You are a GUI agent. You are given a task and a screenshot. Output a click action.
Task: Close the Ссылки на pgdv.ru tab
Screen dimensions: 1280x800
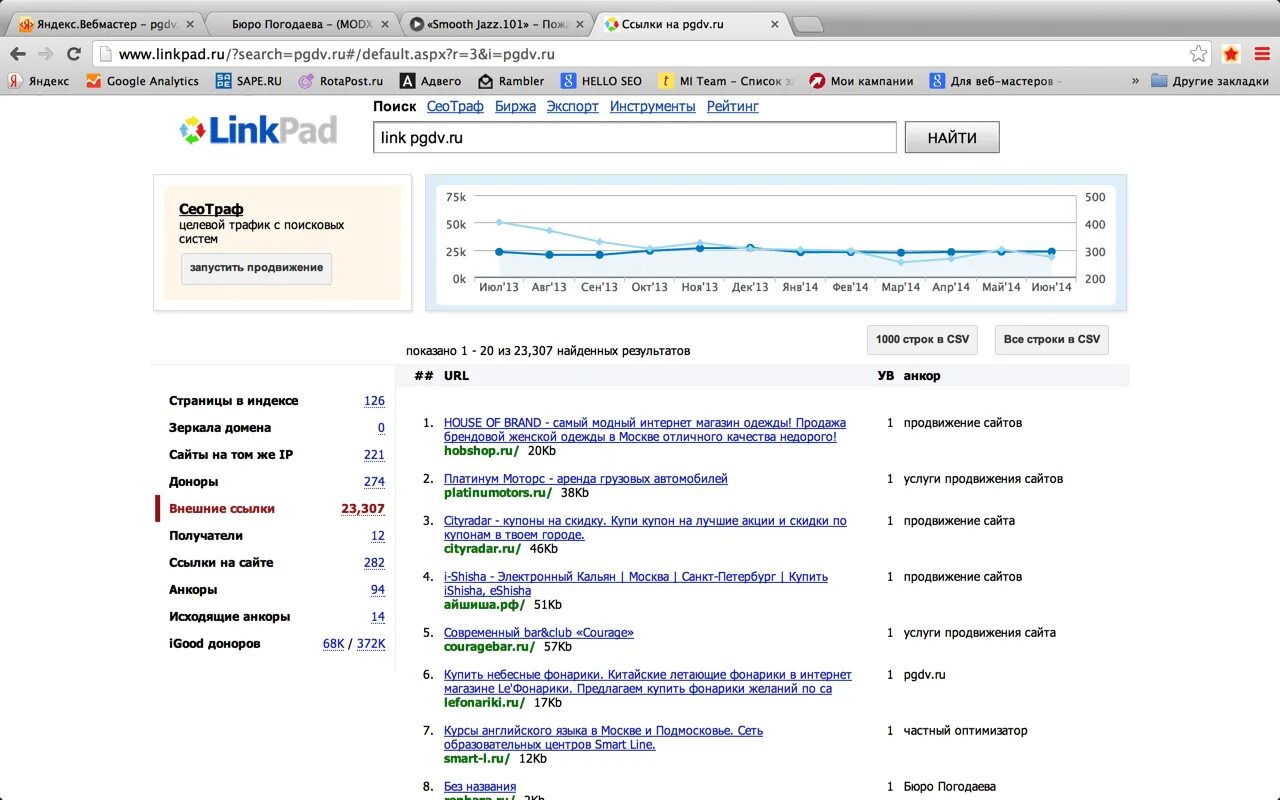[x=775, y=24]
